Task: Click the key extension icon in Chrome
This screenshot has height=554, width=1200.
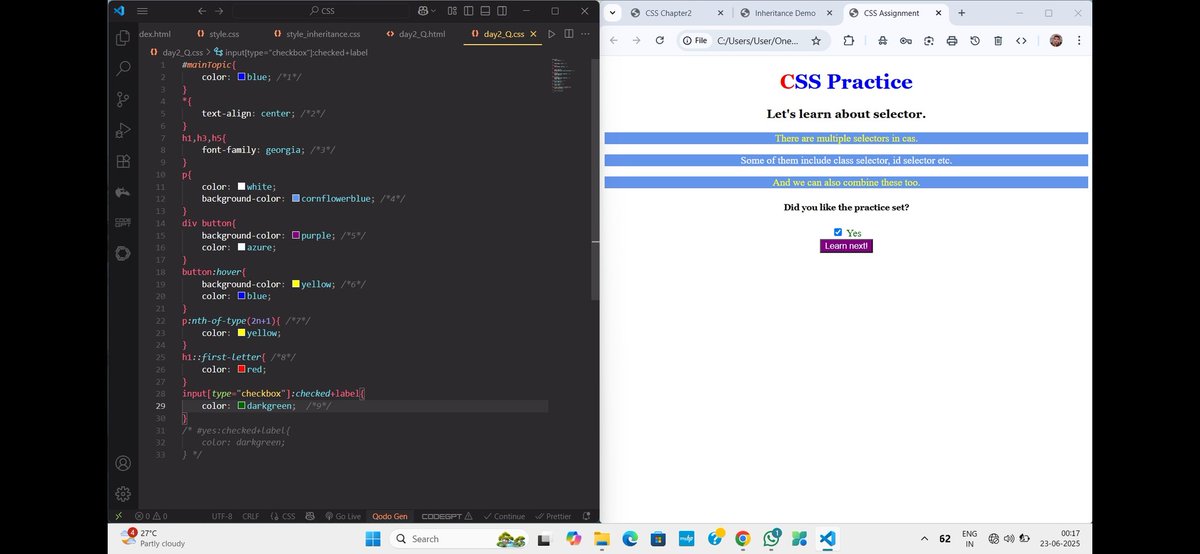Action: (905, 41)
